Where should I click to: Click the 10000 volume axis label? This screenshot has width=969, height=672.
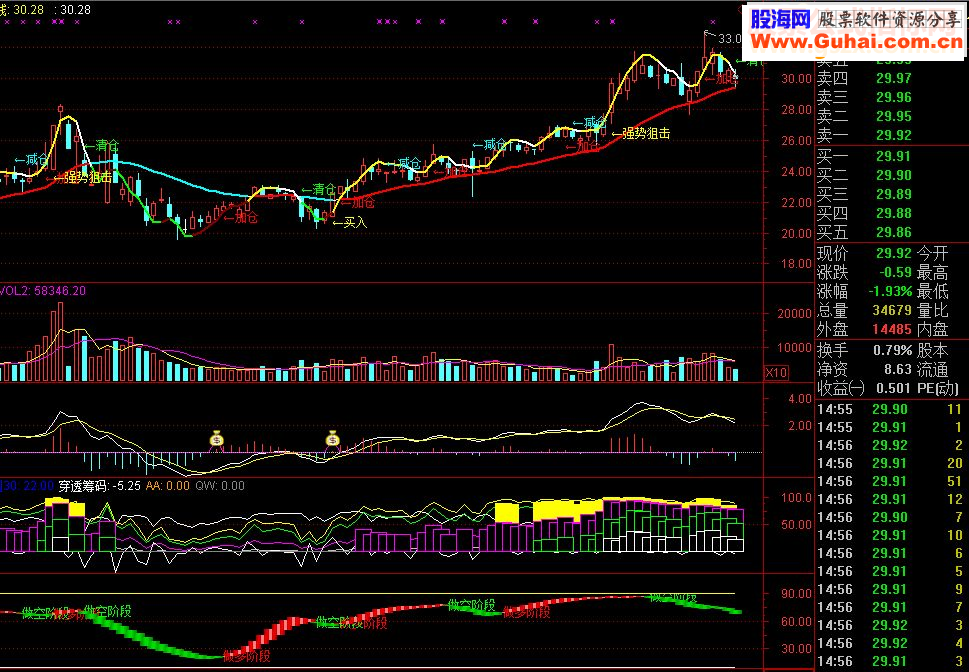coord(793,347)
